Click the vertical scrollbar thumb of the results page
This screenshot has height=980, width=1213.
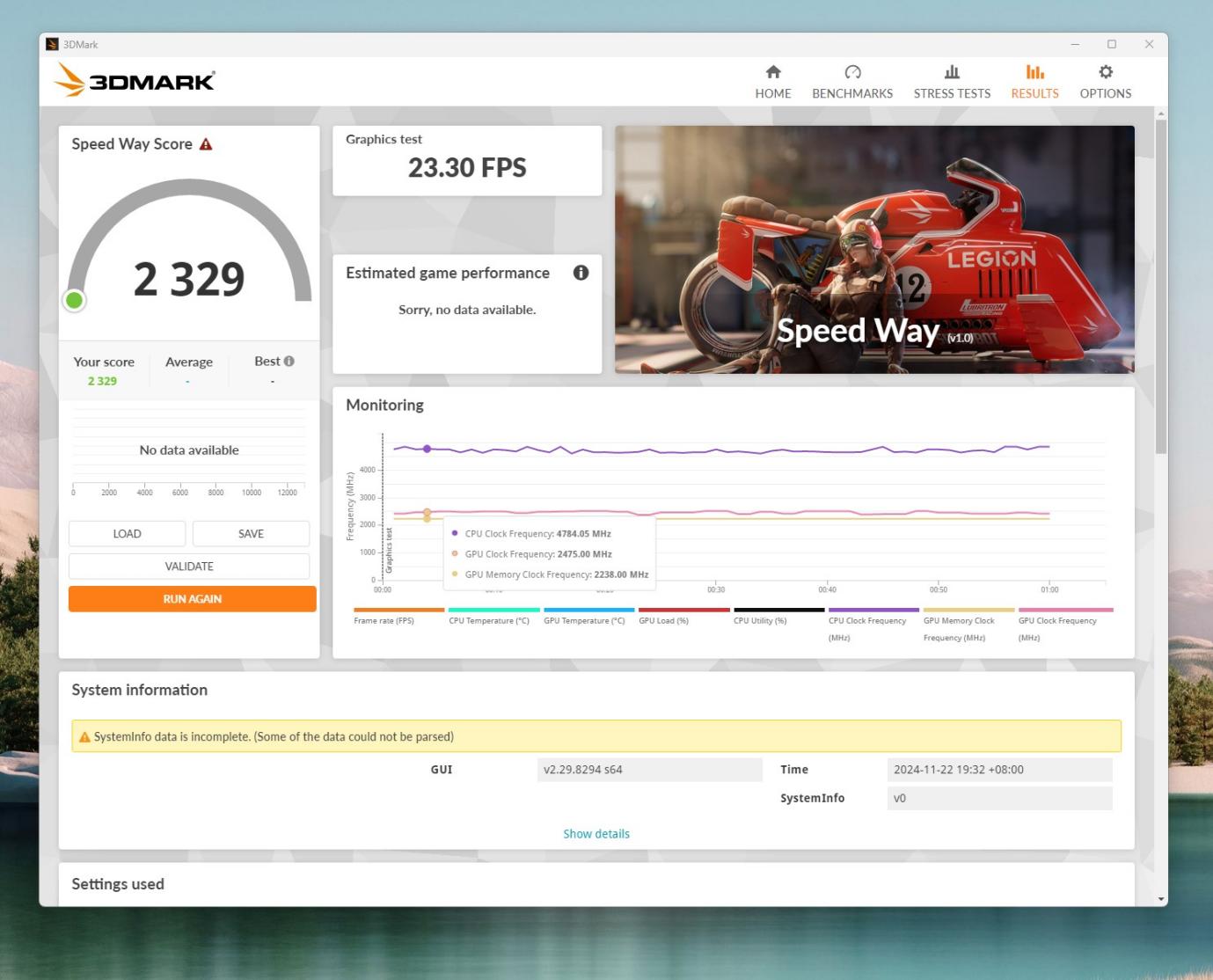click(1161, 287)
